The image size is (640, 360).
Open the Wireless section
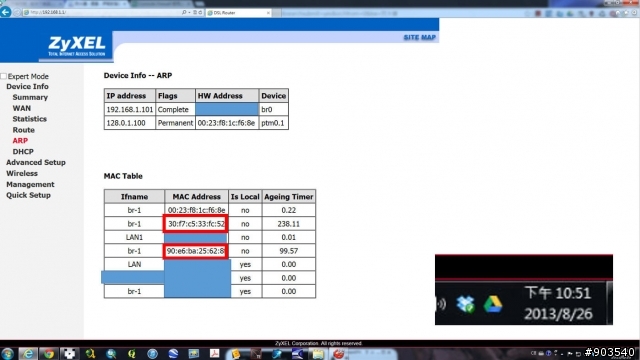click(x=22, y=173)
